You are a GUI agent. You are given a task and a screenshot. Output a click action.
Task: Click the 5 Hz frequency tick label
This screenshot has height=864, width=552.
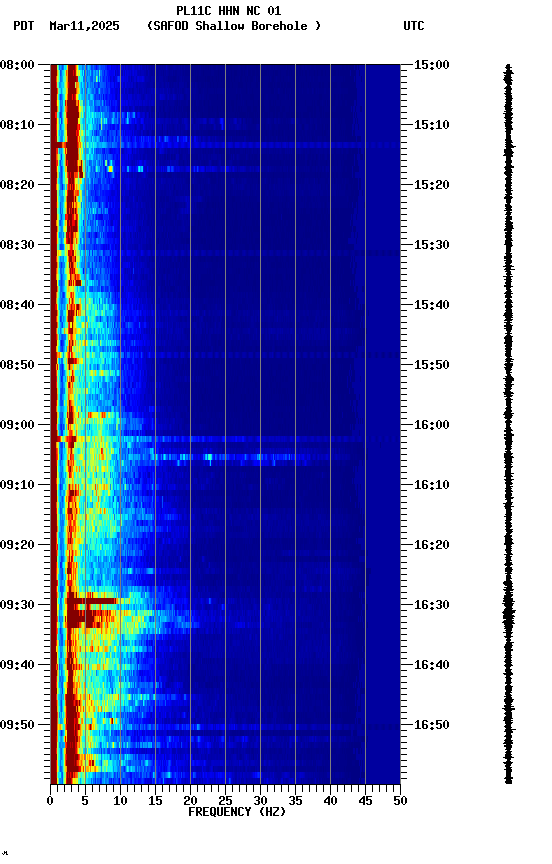(85, 801)
